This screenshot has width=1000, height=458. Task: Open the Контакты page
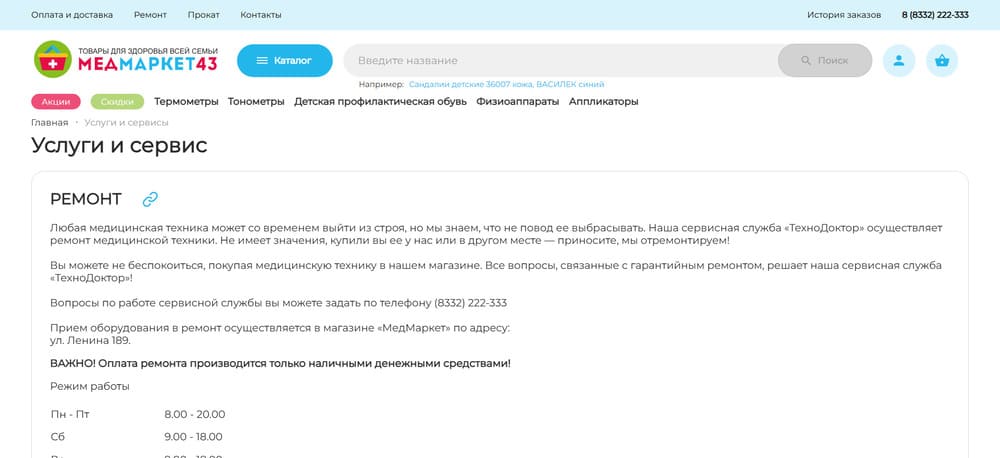point(261,15)
